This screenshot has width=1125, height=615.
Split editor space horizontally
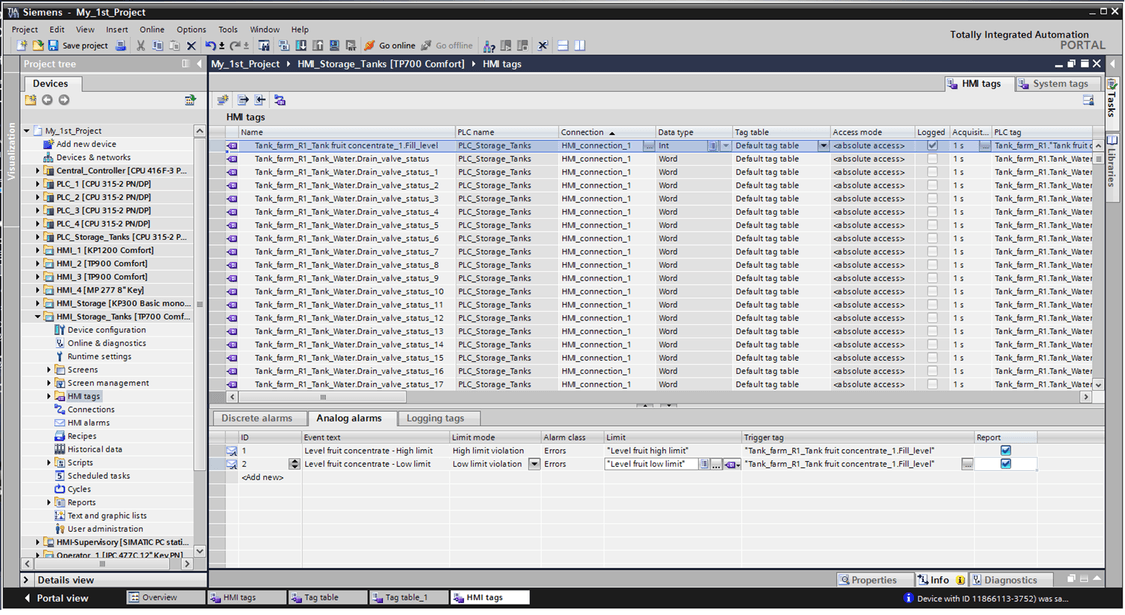point(563,45)
